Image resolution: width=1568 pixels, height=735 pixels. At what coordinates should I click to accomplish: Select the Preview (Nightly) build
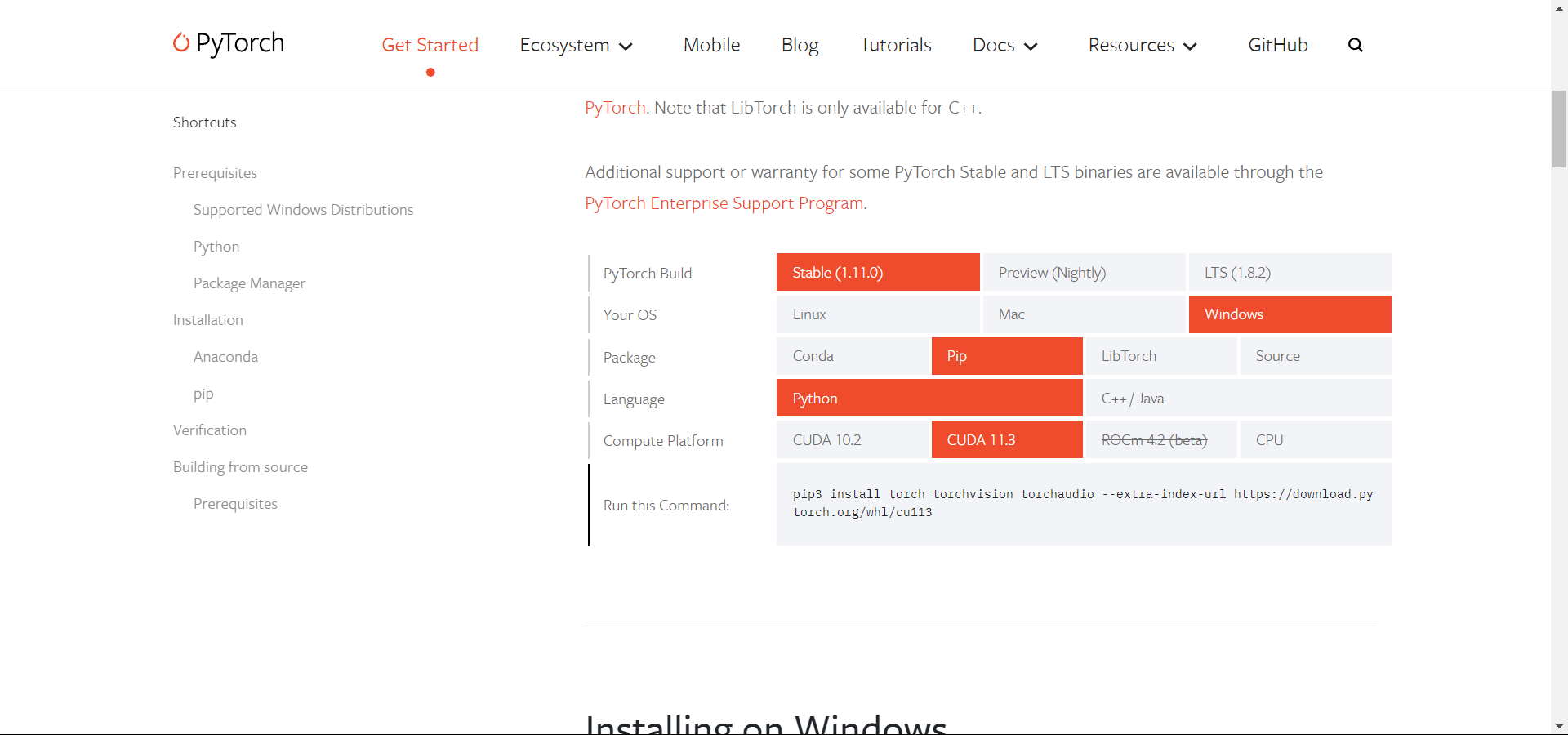[1084, 272]
